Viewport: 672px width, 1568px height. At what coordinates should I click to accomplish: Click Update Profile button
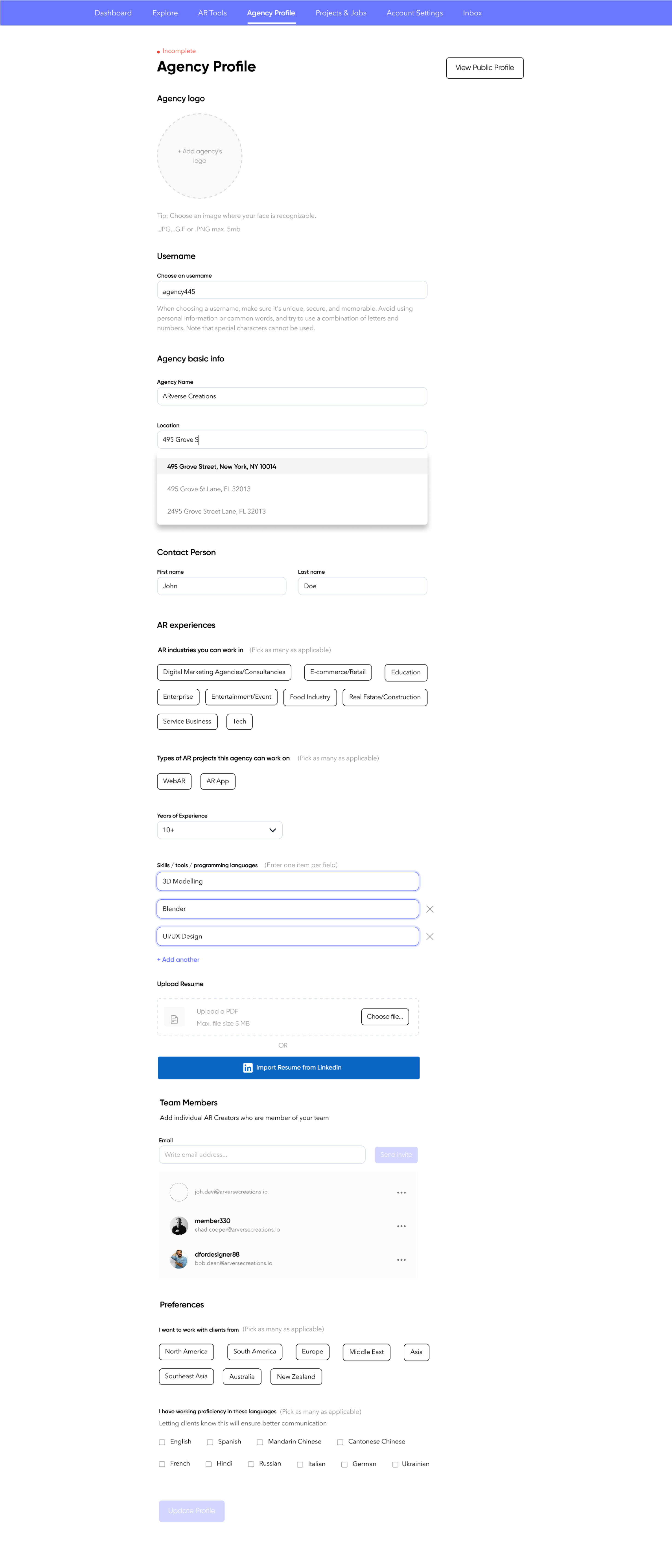(x=192, y=1511)
